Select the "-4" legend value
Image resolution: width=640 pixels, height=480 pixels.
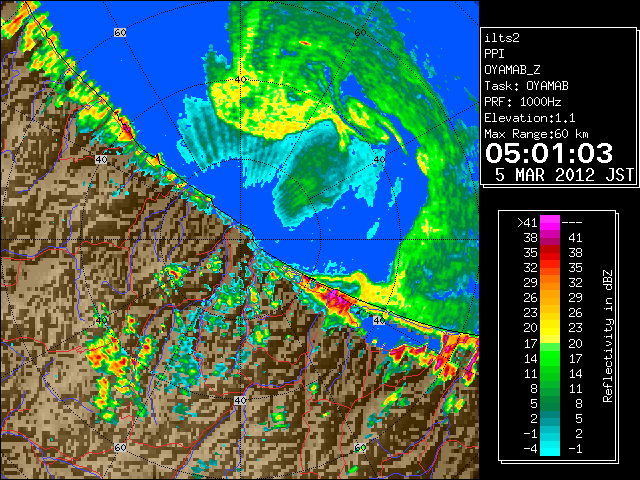[530, 449]
